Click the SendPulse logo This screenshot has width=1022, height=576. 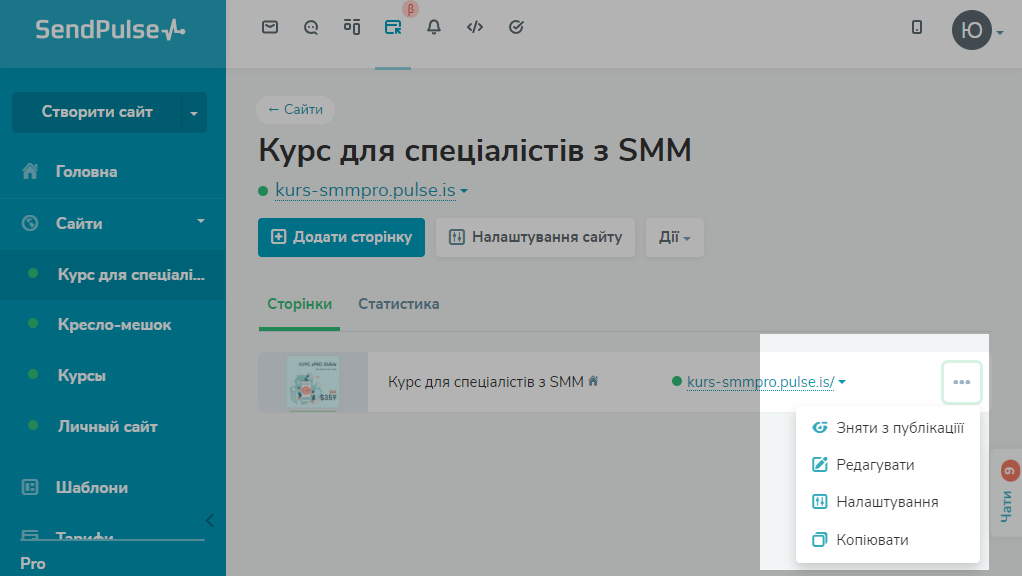click(x=110, y=30)
